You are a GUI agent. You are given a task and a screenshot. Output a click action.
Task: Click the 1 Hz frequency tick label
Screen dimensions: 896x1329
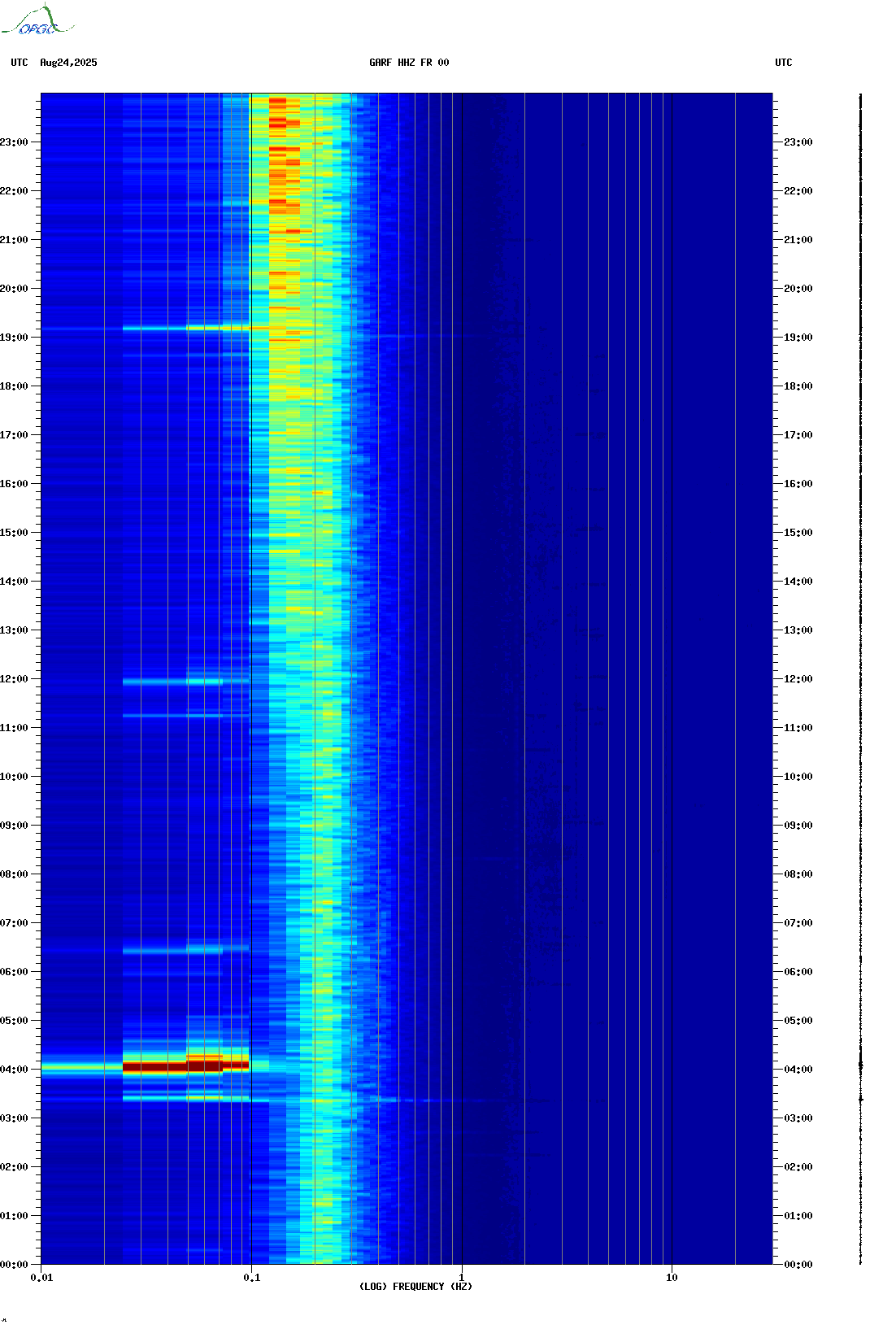click(462, 1278)
